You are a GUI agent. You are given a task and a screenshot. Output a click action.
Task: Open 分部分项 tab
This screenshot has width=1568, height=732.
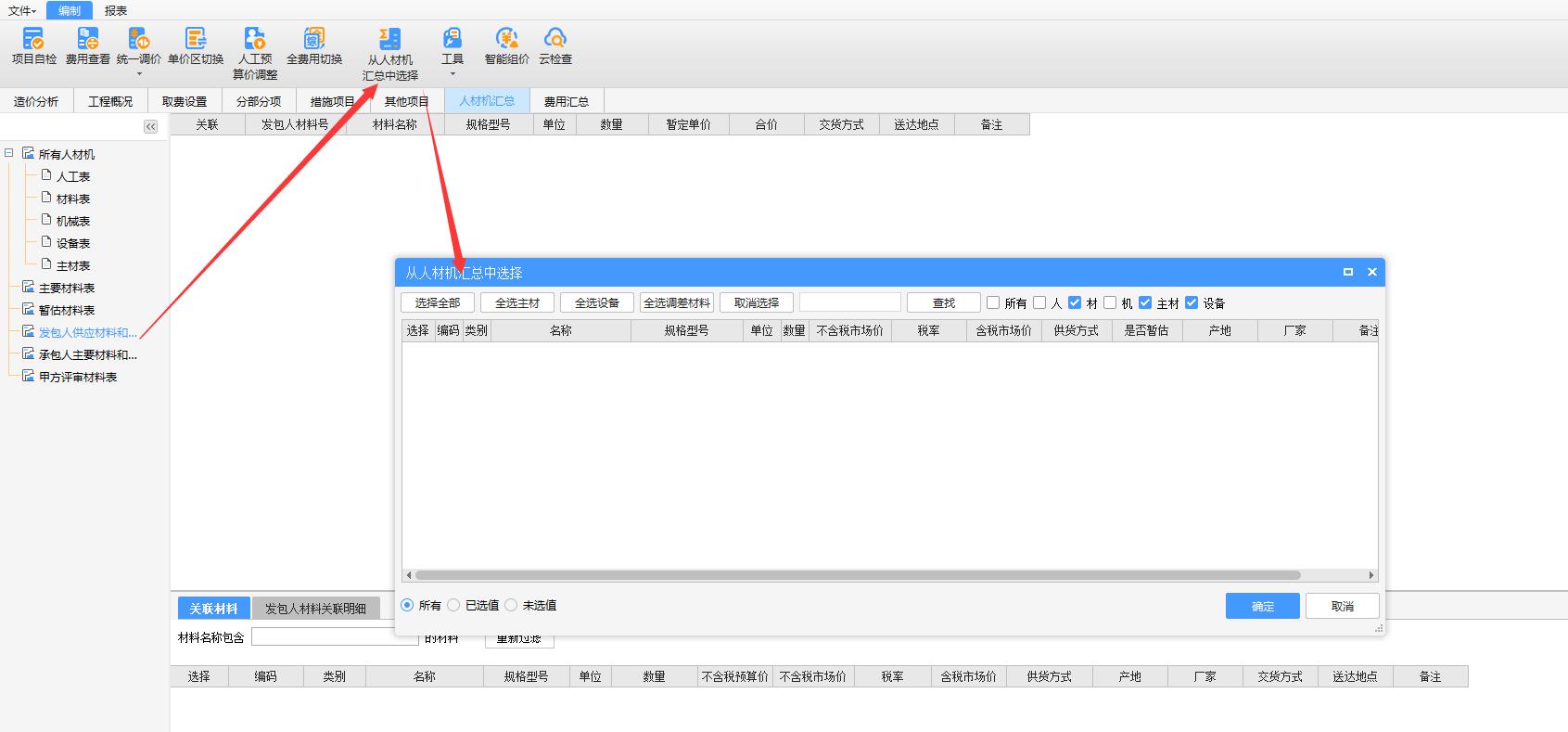259,101
